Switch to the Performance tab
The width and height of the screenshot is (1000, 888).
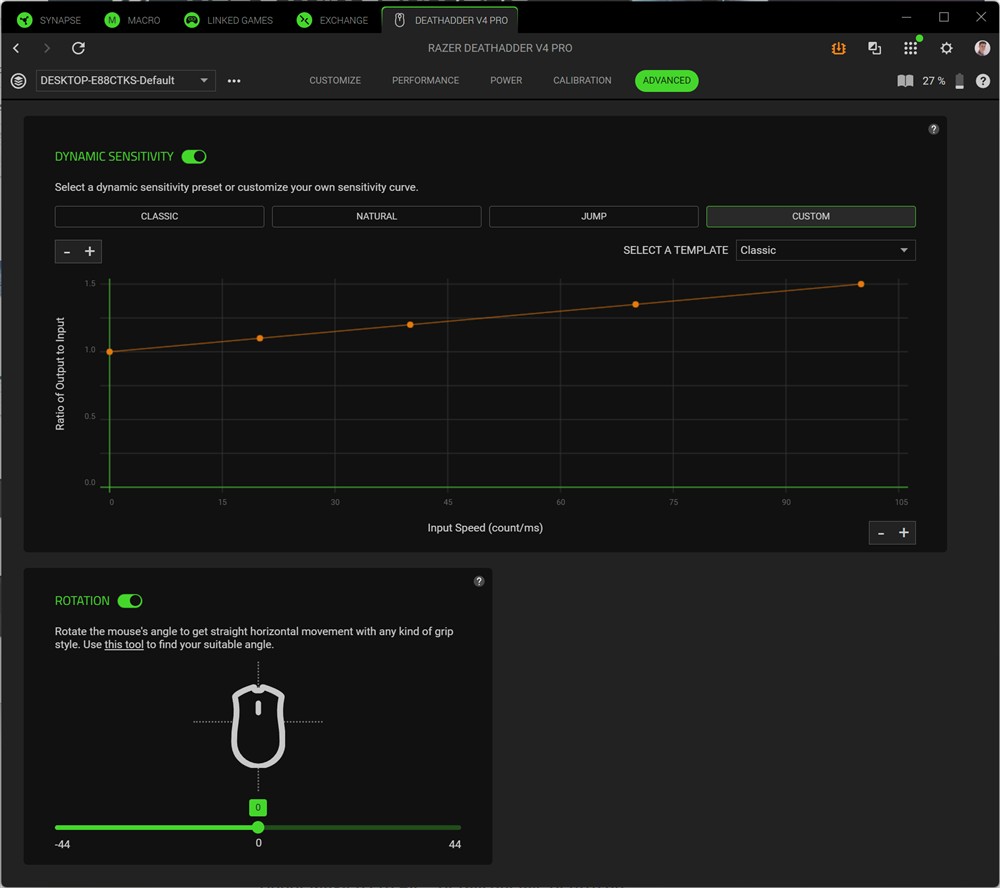pyautogui.click(x=425, y=80)
